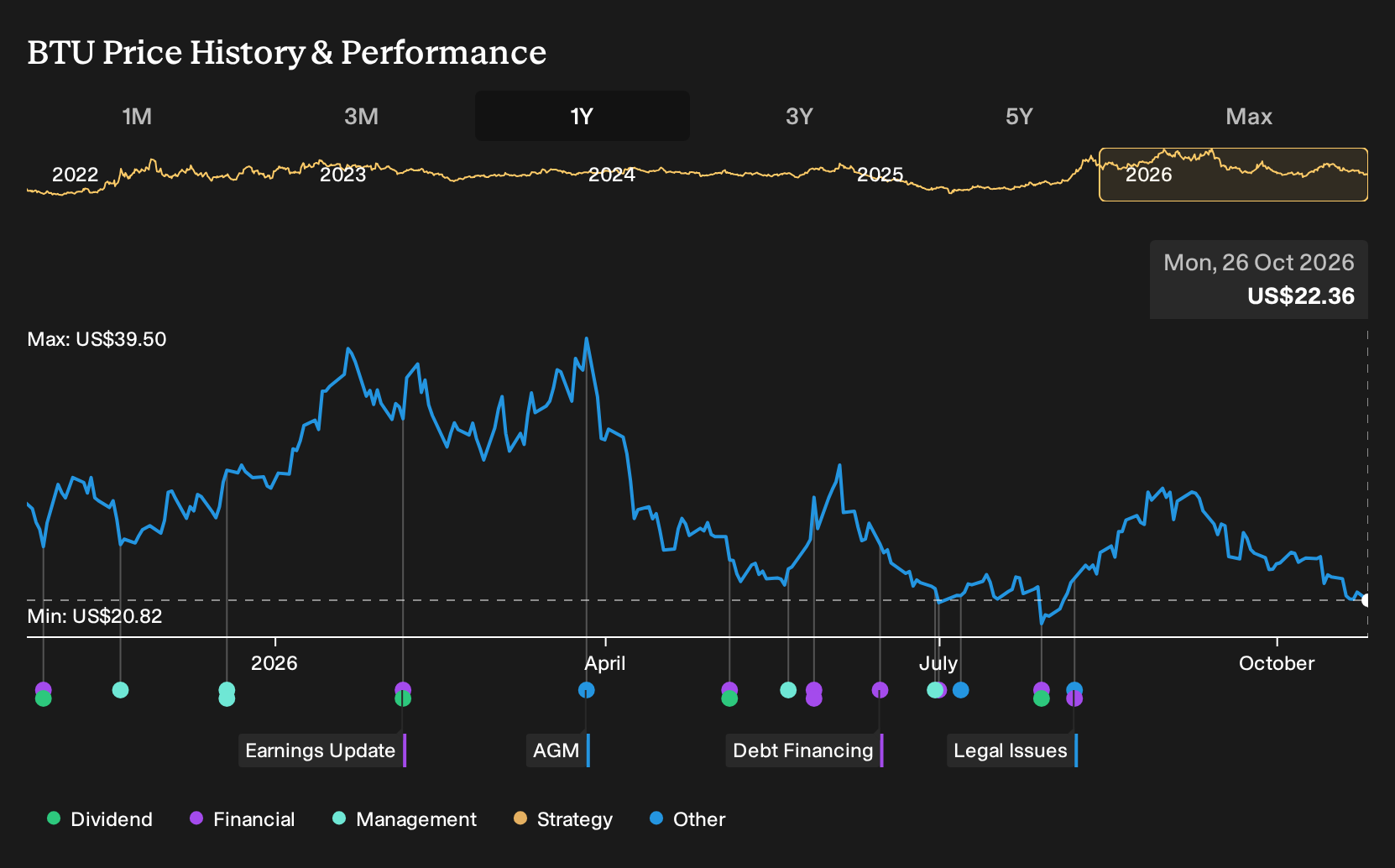Viewport: 1395px width, 868px height.
Task: Click the blue Other dot just right of July
Action: coord(961,690)
